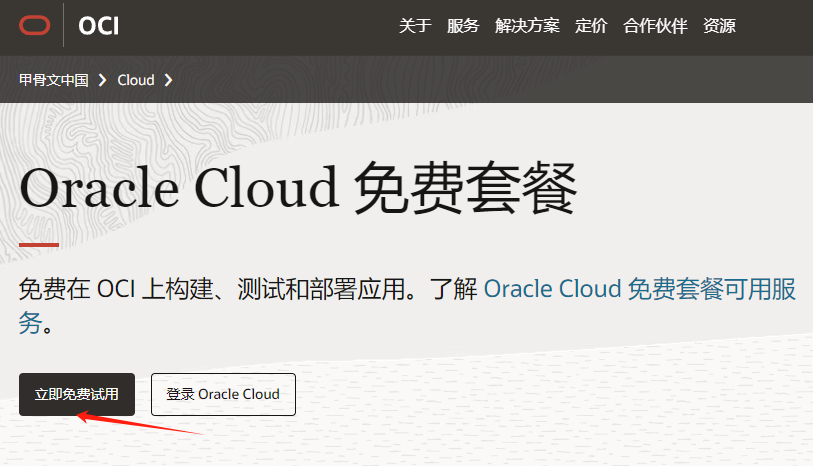The height and width of the screenshot is (466, 813).
Task: Open the 合作伙伴 menu
Action: (655, 25)
